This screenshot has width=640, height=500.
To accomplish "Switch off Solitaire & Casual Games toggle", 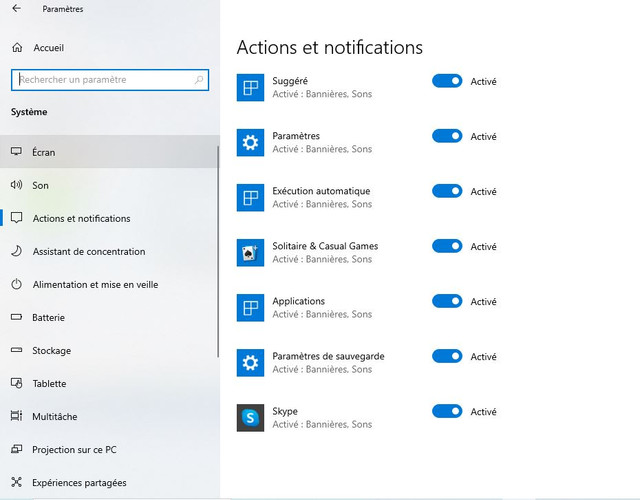I will (447, 246).
